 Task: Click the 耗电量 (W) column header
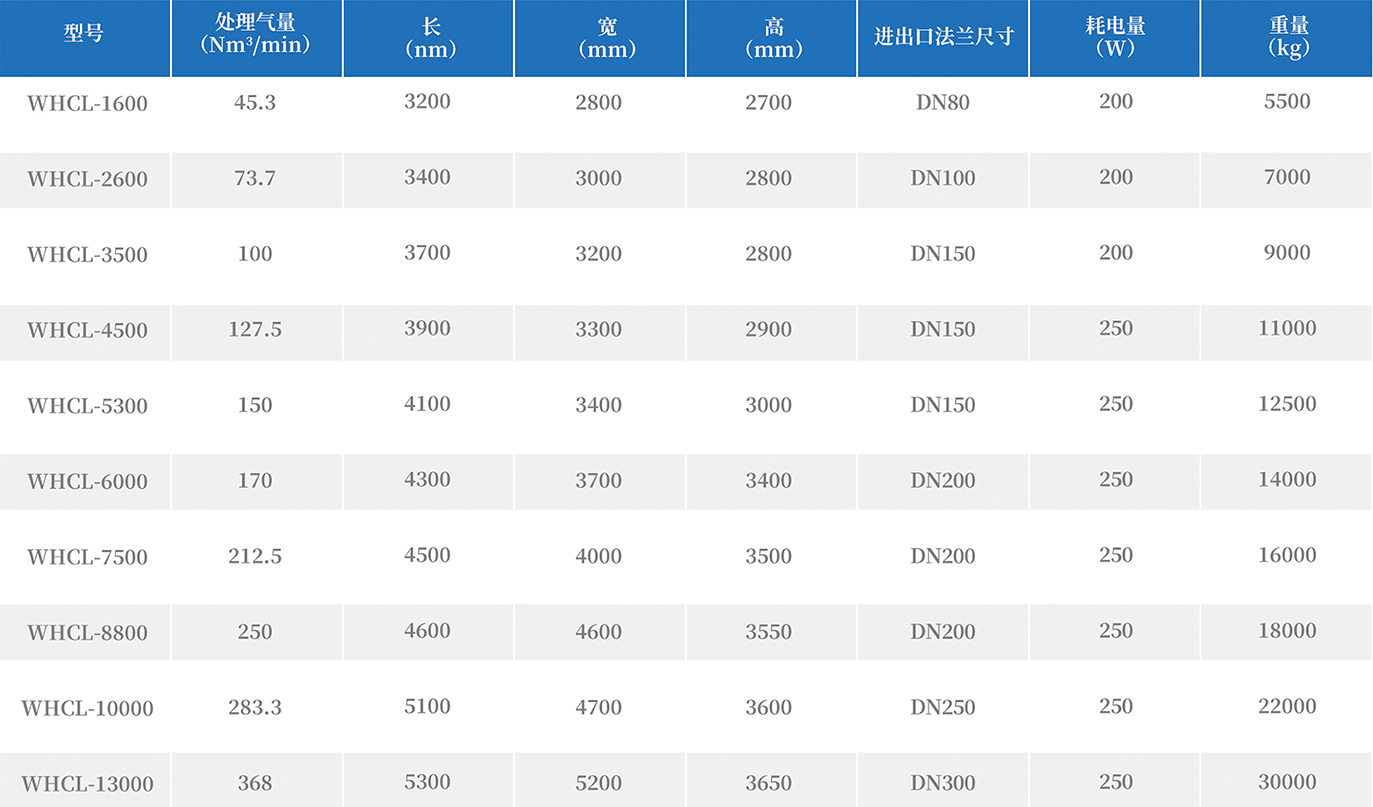click(1115, 36)
